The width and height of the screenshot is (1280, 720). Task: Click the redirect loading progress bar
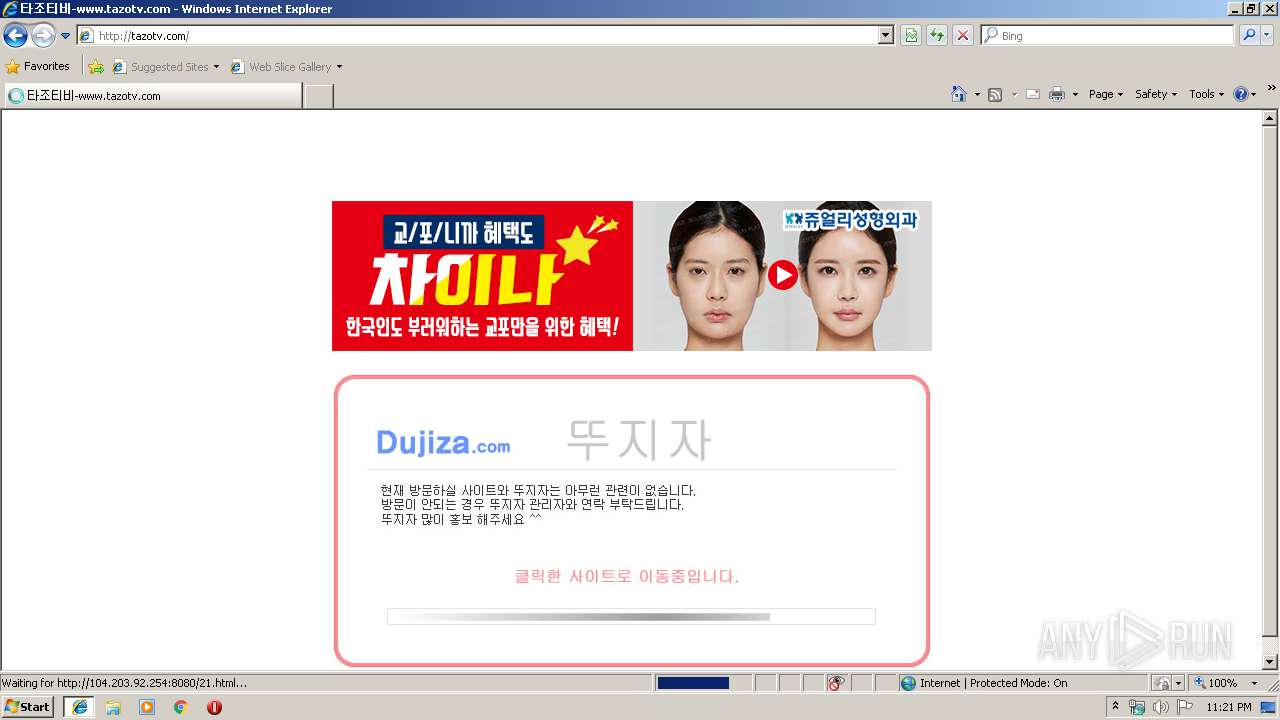click(631, 617)
